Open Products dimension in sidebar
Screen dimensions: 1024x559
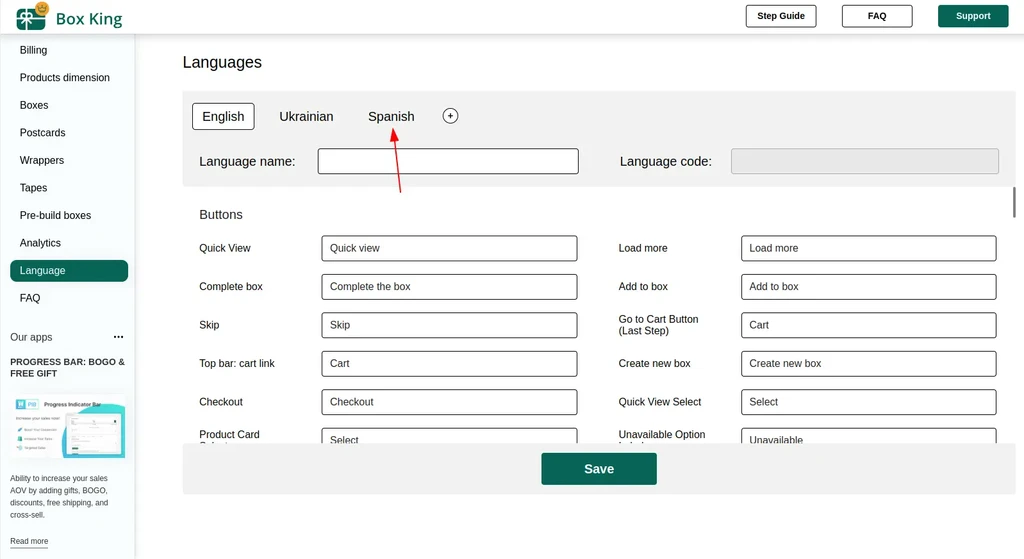(x=65, y=78)
